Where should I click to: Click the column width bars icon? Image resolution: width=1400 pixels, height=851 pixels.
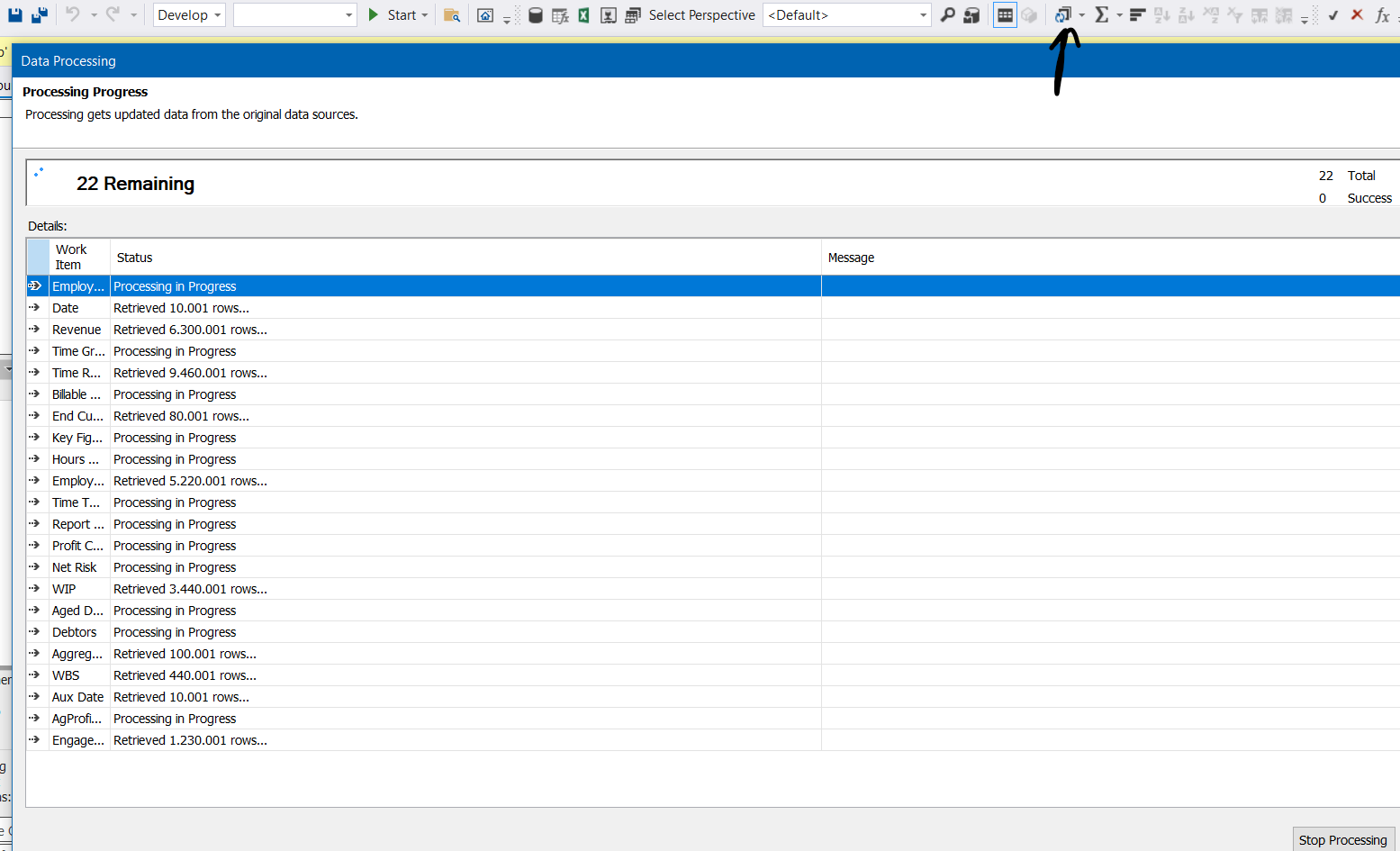point(1137,15)
